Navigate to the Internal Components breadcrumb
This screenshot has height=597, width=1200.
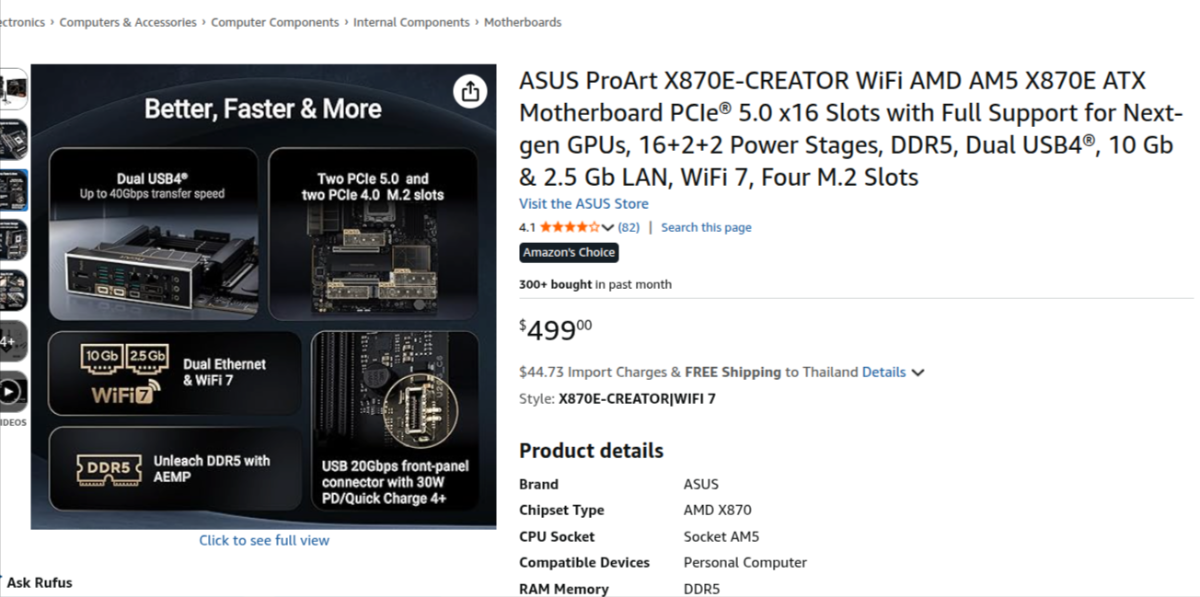411,22
